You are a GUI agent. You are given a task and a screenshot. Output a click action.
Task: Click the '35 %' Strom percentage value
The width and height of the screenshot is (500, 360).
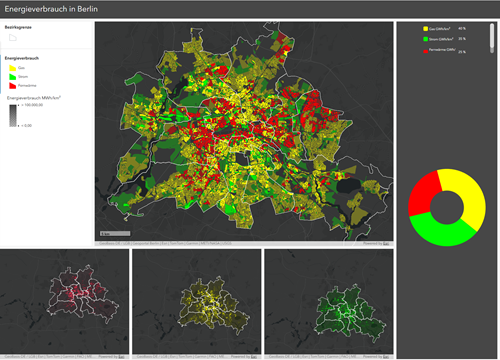(x=462, y=39)
